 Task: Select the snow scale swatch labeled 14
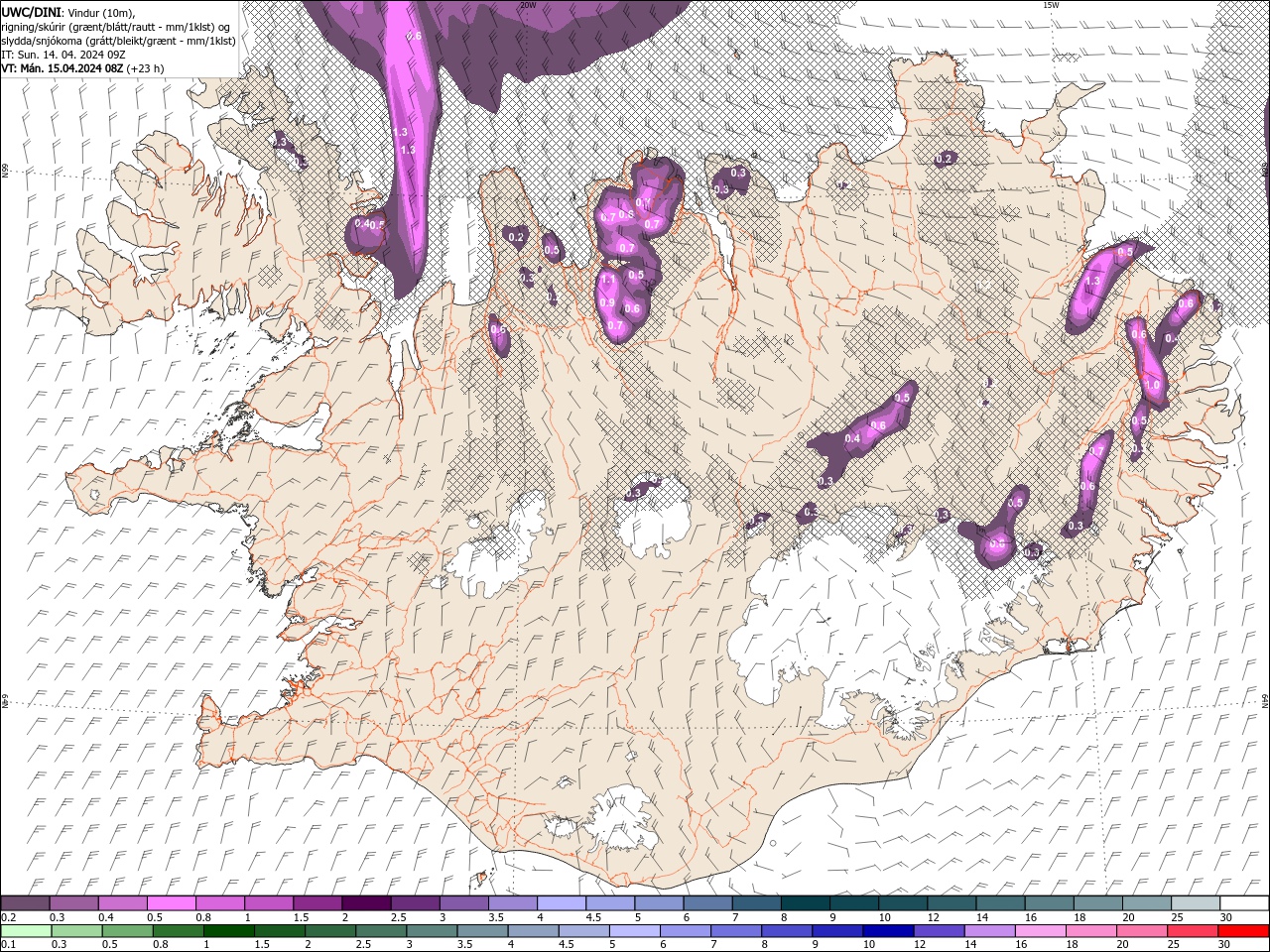pyautogui.click(x=1000, y=903)
